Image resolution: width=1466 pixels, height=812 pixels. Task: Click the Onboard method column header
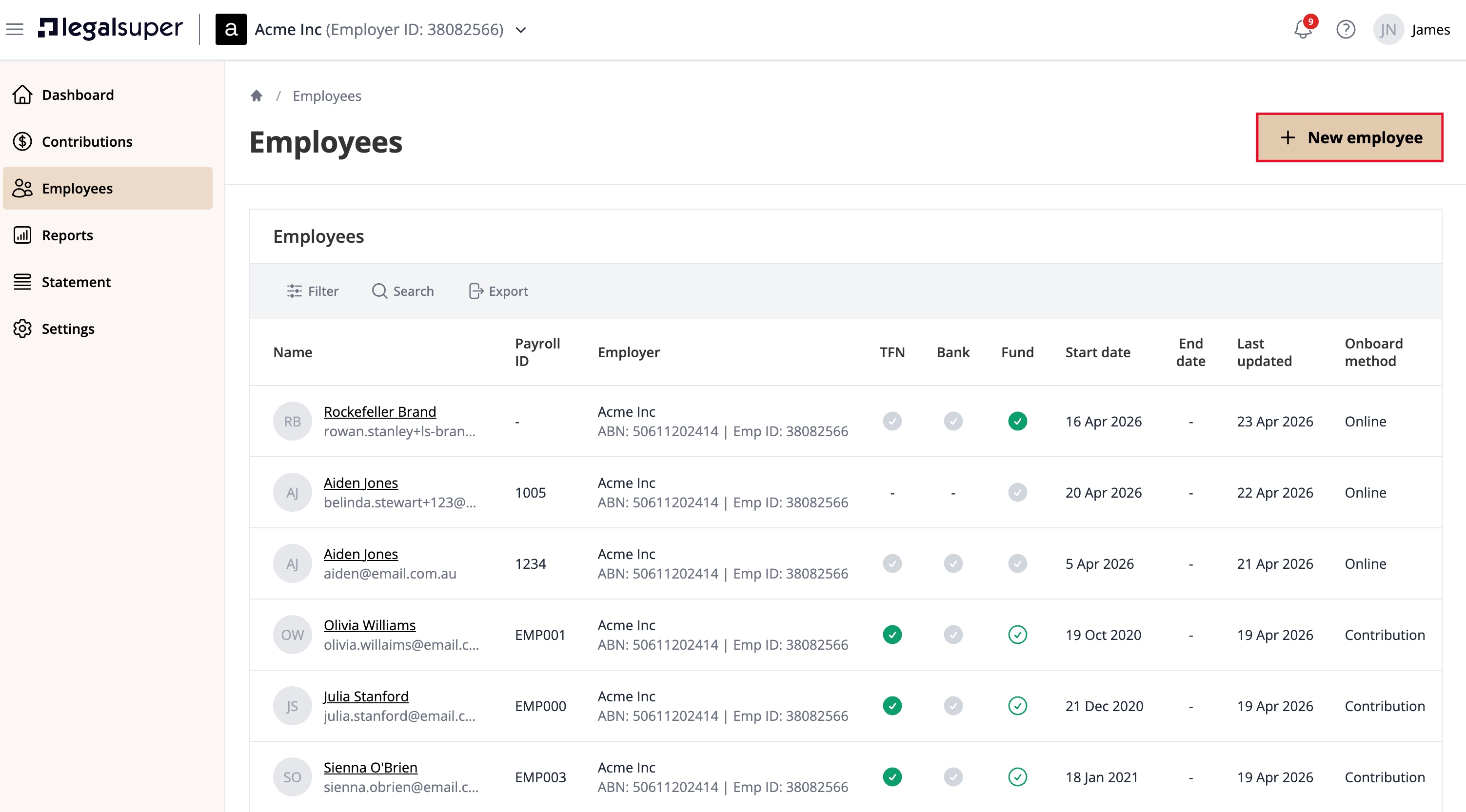tap(1373, 352)
